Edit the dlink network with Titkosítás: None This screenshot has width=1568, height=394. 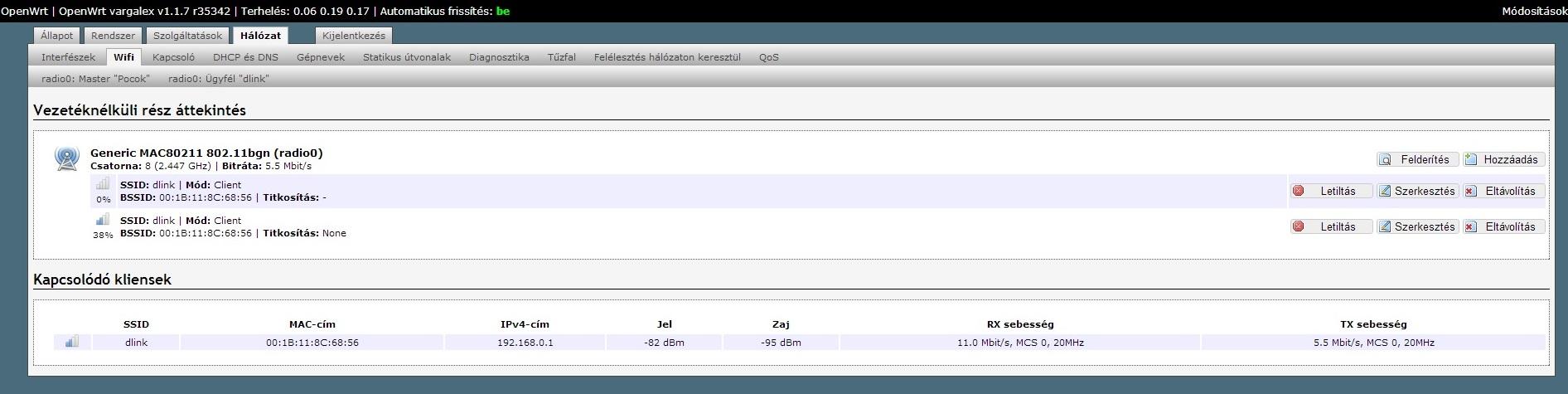click(1416, 226)
